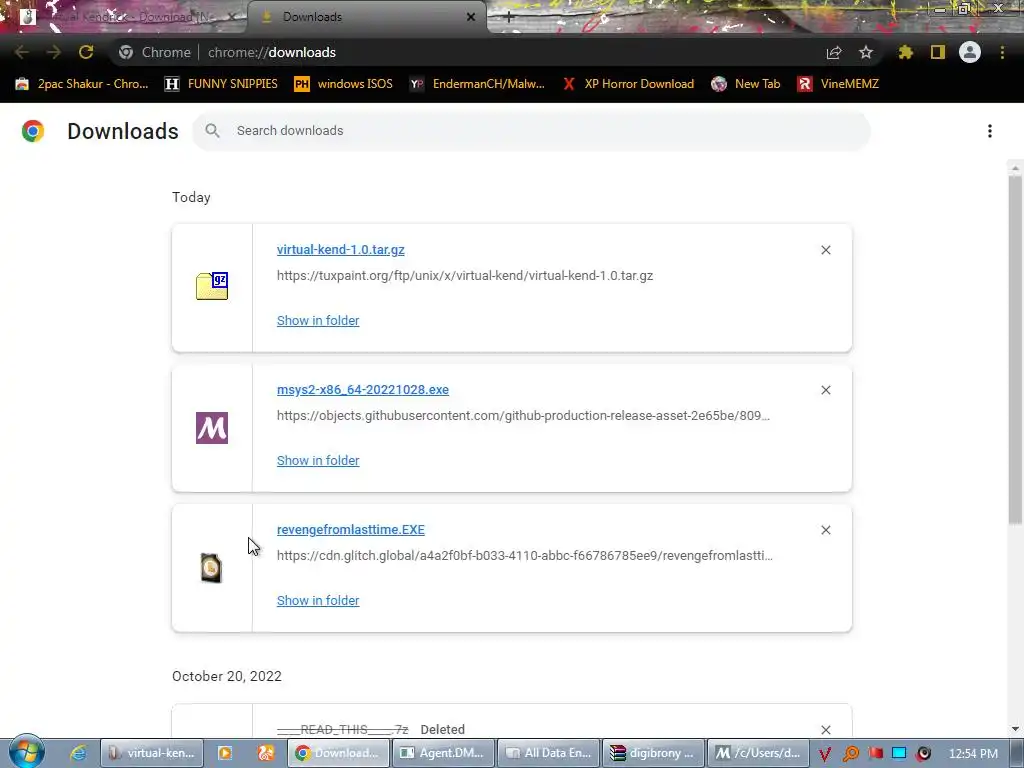Bookmark this page with the star icon
1024x768 pixels.
866,52
